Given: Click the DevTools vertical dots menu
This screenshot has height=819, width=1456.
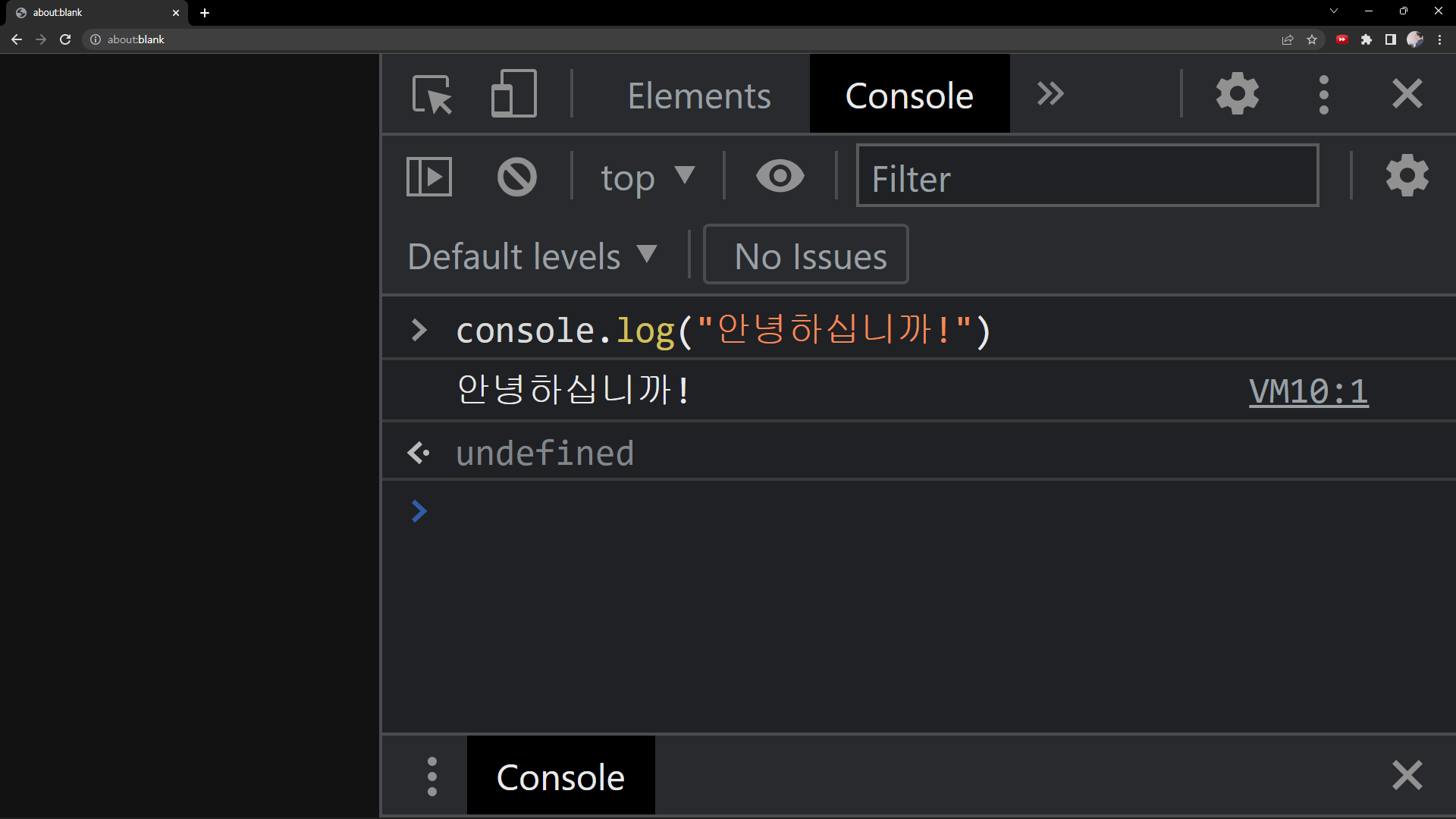Looking at the screenshot, I should [1325, 94].
